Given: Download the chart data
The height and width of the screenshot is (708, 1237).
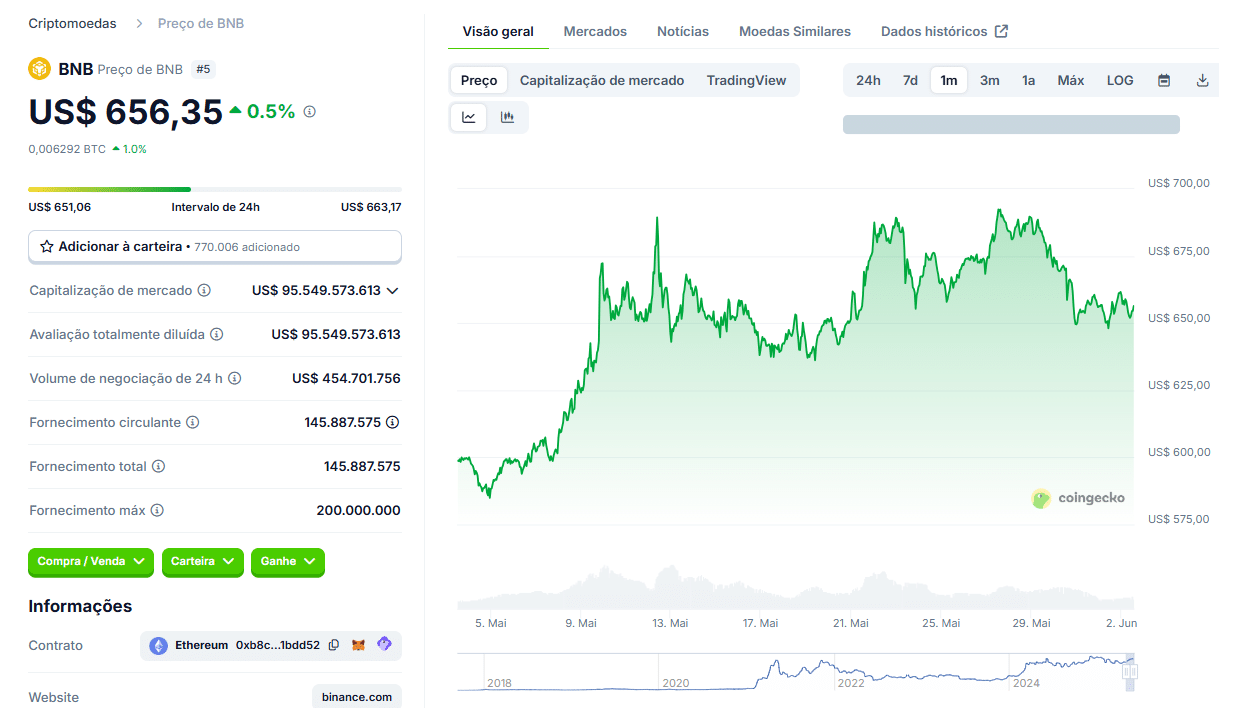Looking at the screenshot, I should click(1203, 80).
